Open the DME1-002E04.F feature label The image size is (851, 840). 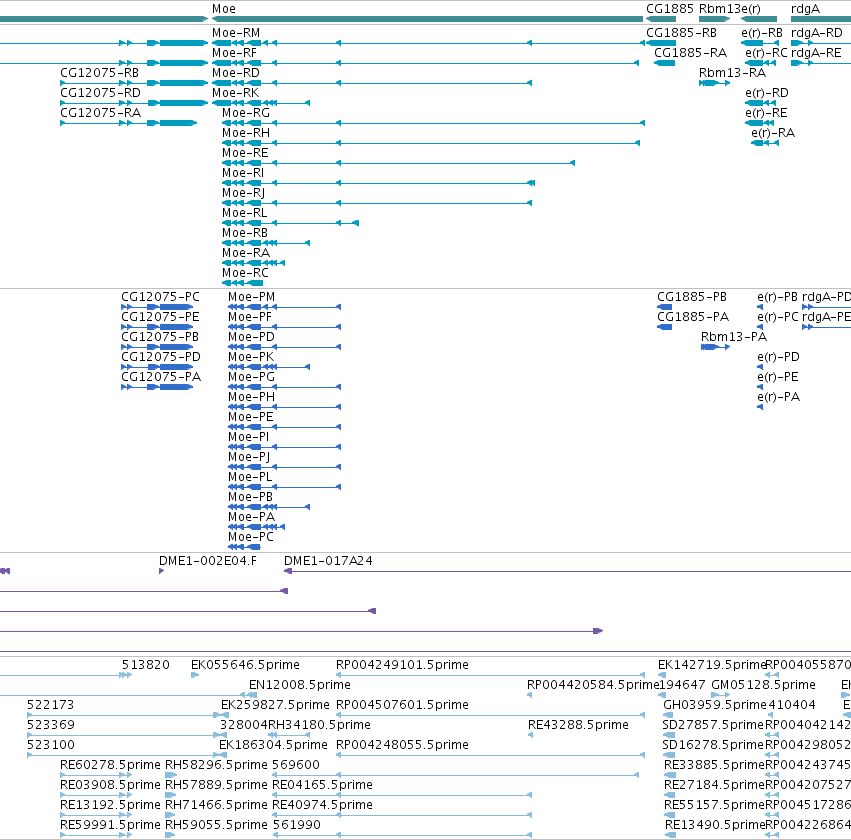point(207,561)
